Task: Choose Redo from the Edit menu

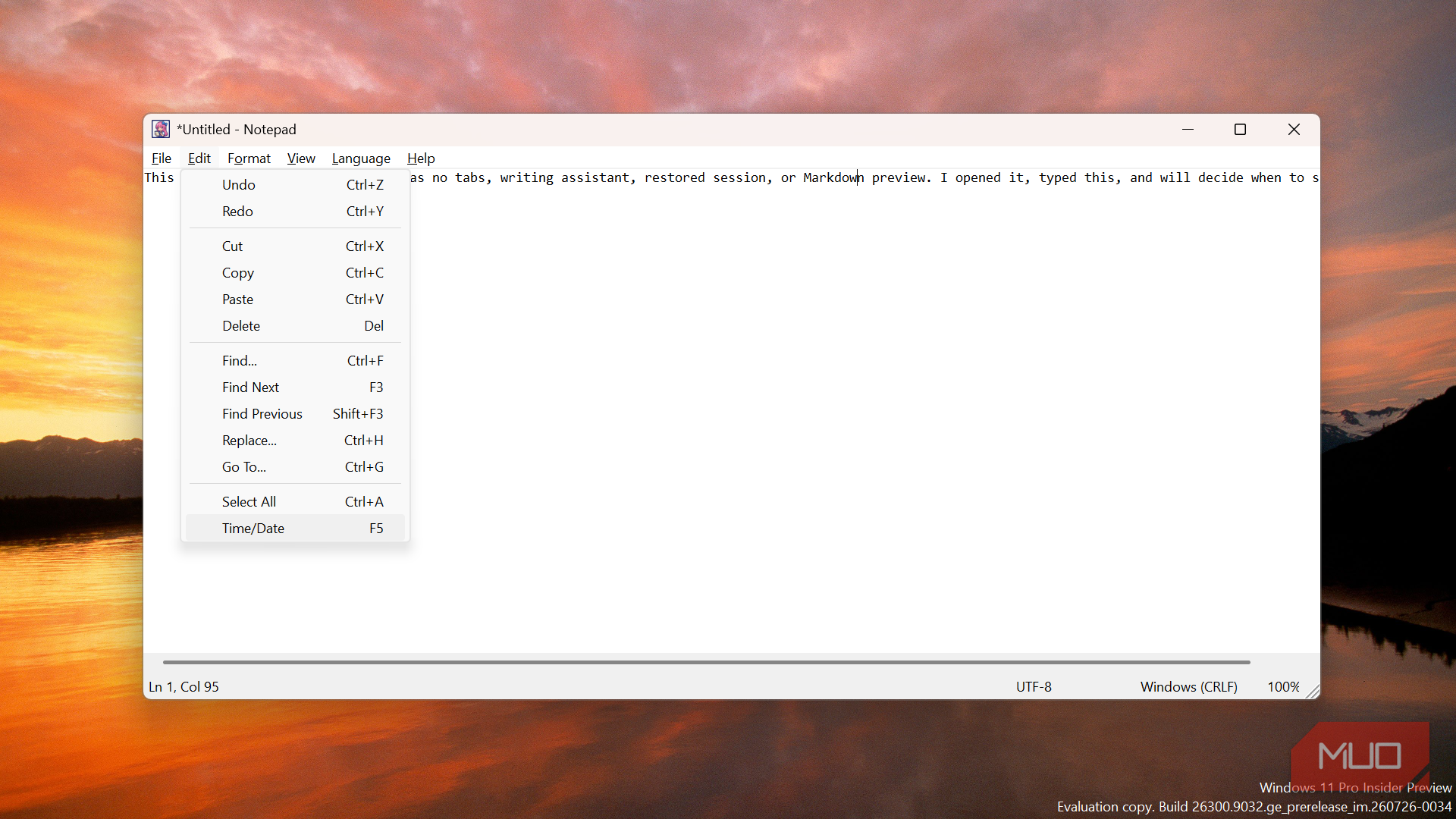Action: click(x=295, y=212)
